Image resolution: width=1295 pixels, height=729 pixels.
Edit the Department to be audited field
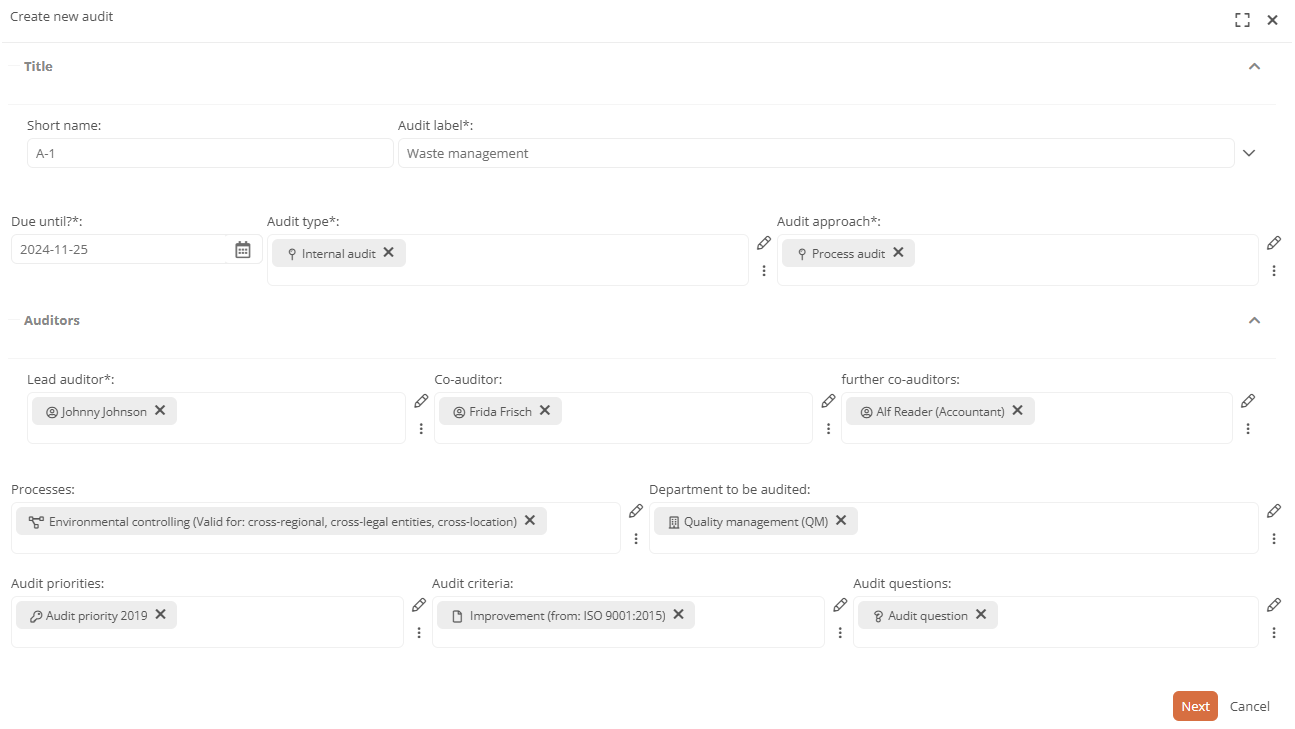point(1274,511)
